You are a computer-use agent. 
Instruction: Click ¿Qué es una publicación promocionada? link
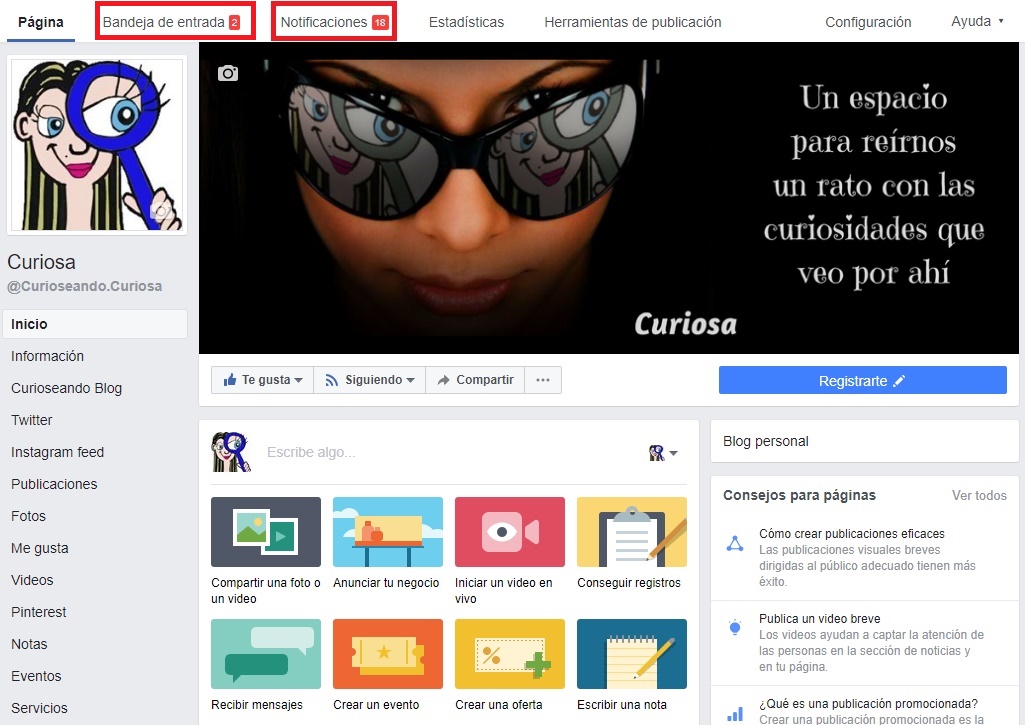[x=868, y=703]
